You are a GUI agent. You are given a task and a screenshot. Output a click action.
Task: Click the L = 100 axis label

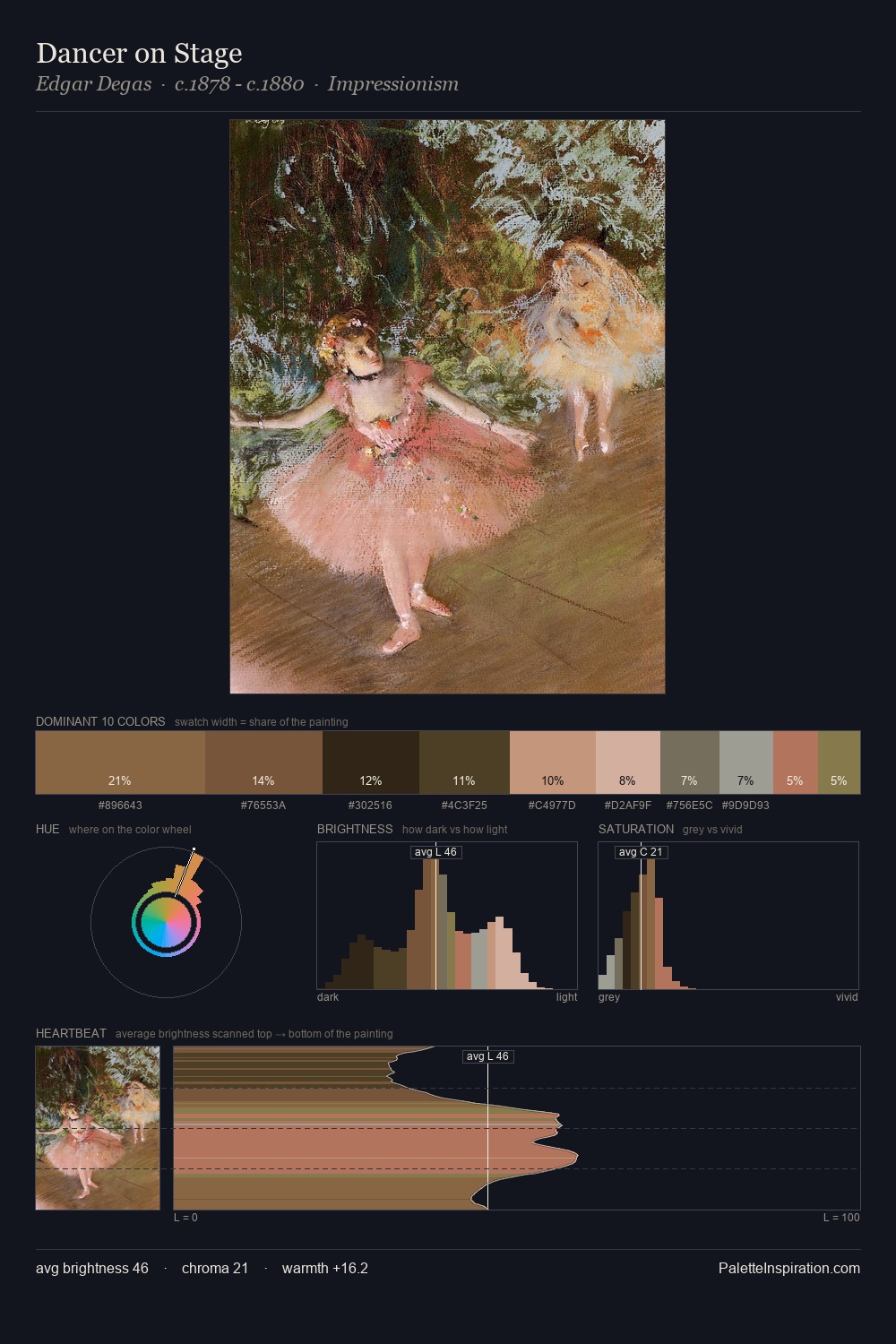tap(841, 1218)
